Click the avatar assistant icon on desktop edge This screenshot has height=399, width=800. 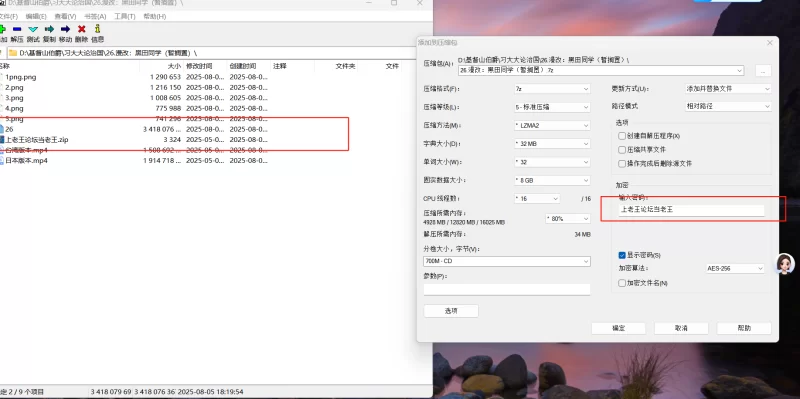click(786, 264)
